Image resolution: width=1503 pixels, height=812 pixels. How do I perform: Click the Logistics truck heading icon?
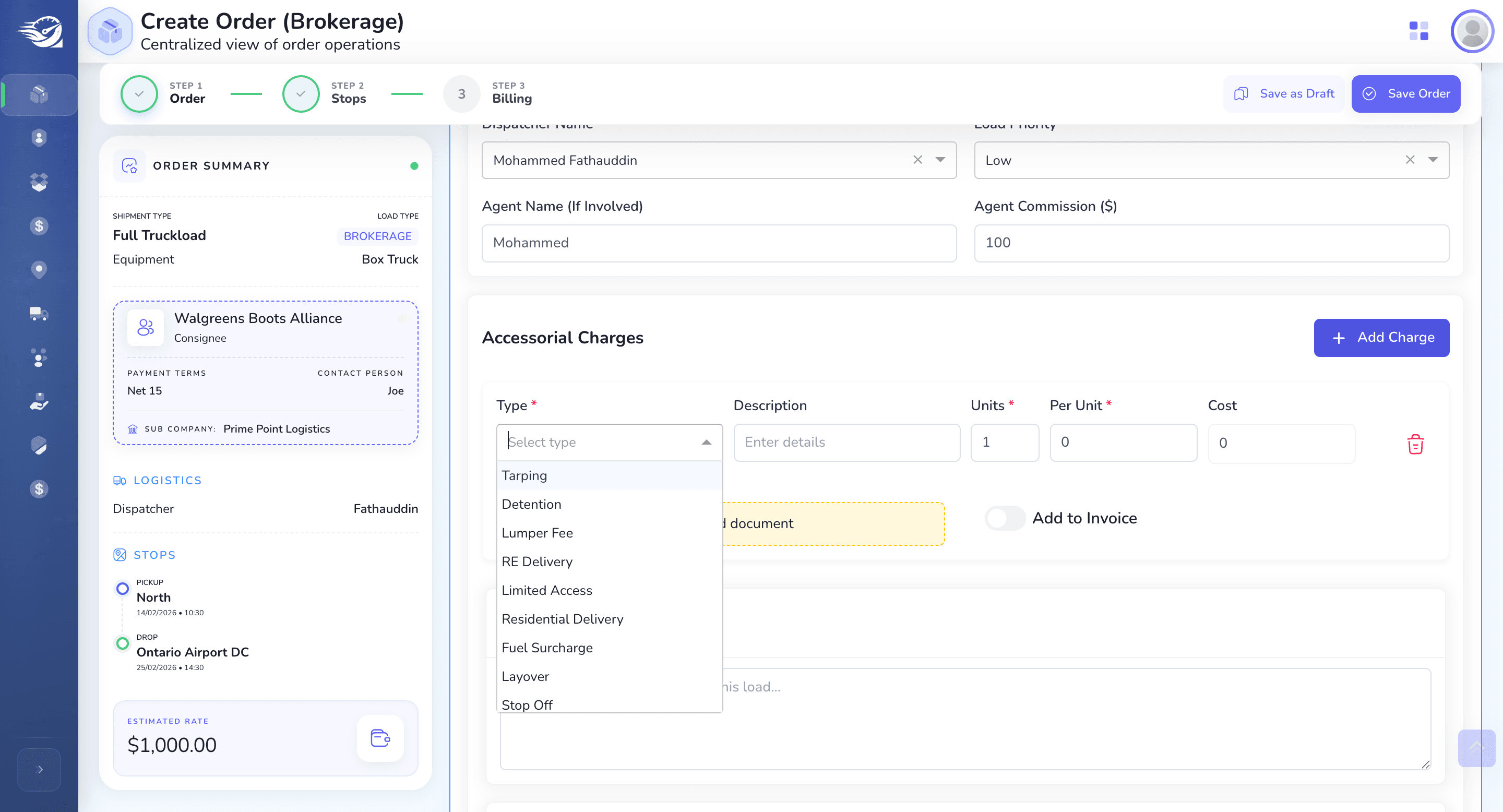point(119,480)
